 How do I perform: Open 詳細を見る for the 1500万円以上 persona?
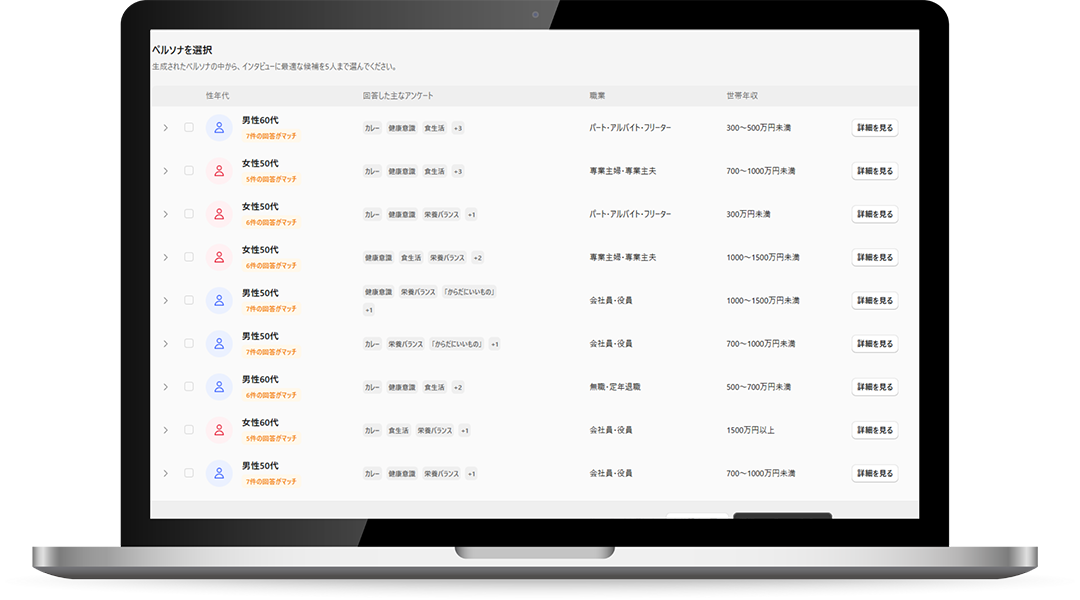pos(874,430)
